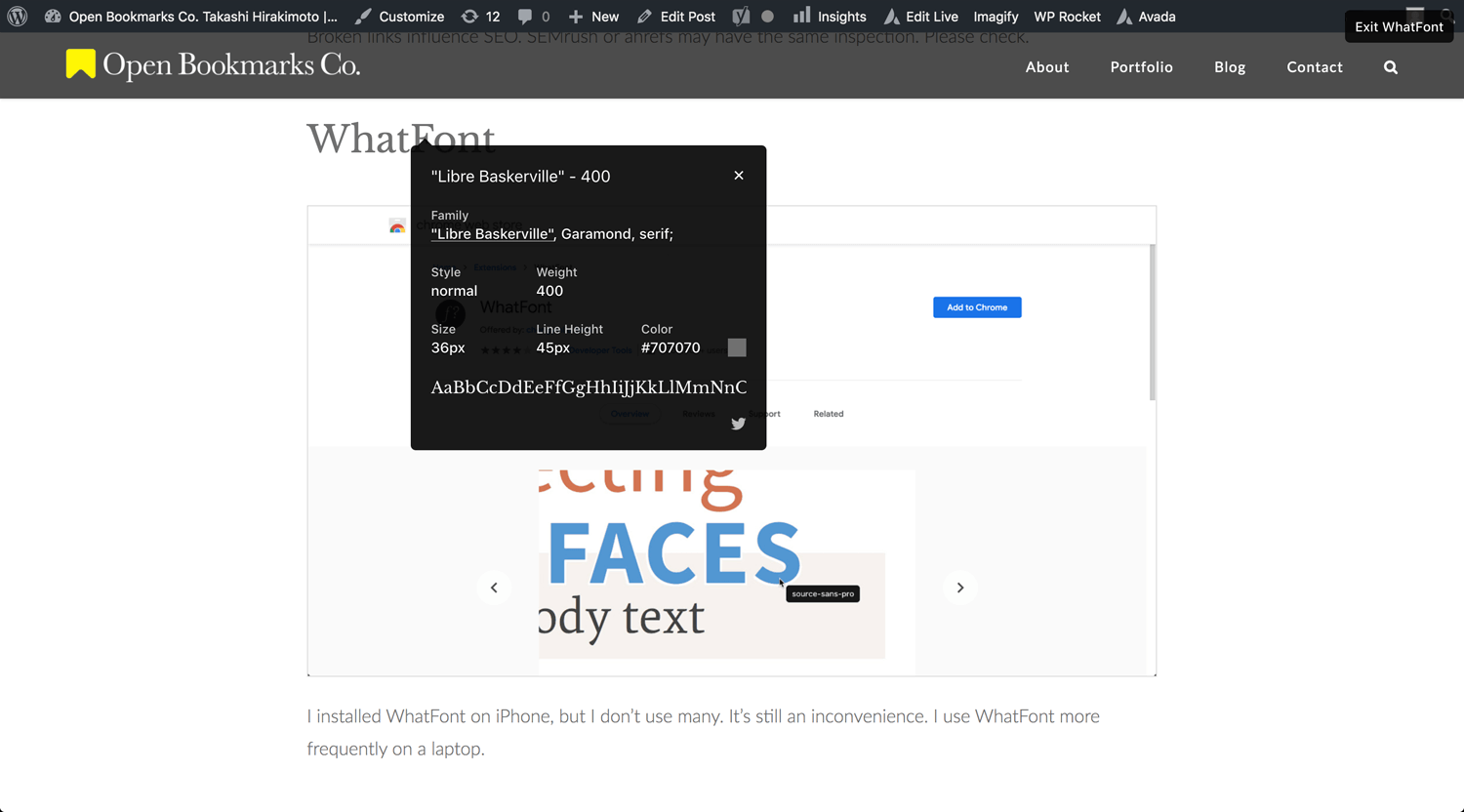Open the WordPress logo admin menu
The width and height of the screenshot is (1464, 812).
pos(18,17)
